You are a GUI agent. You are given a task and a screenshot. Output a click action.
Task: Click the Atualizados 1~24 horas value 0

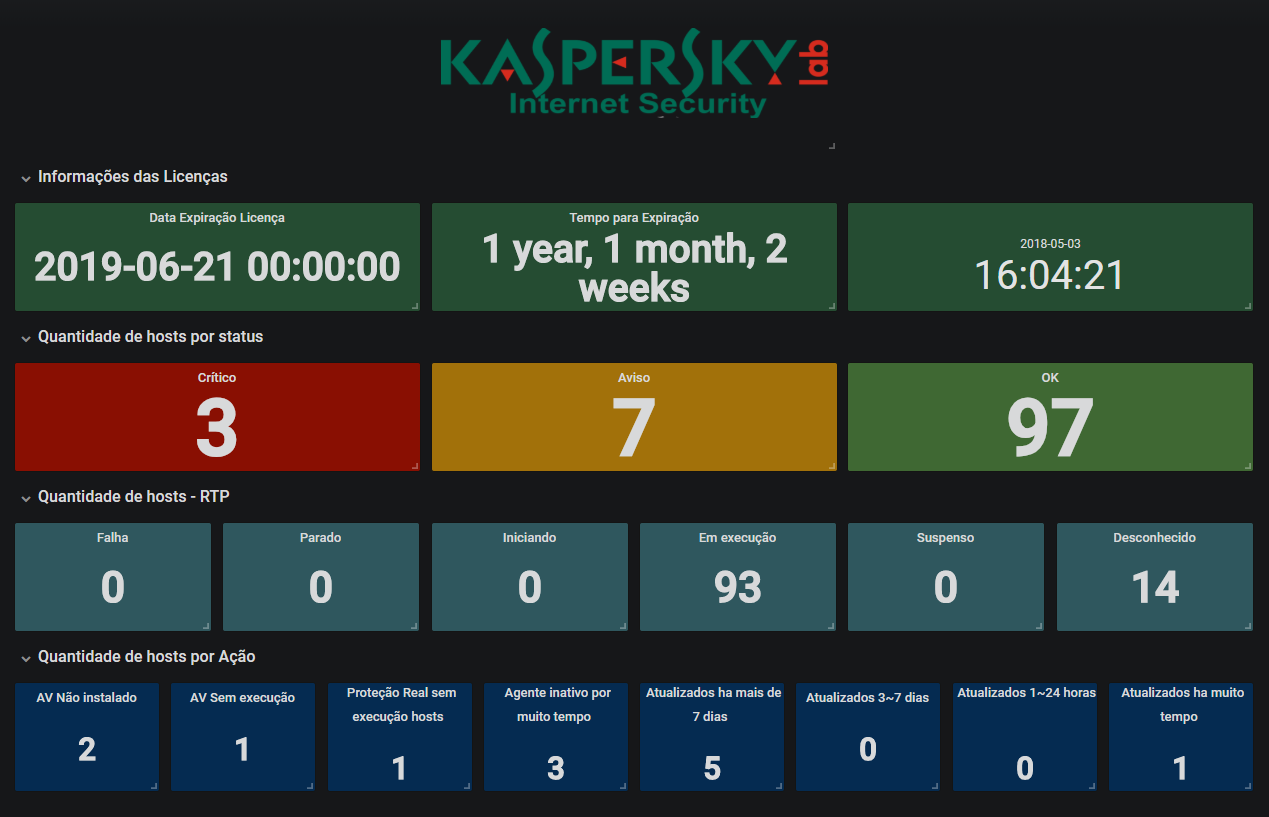pos(1025,768)
